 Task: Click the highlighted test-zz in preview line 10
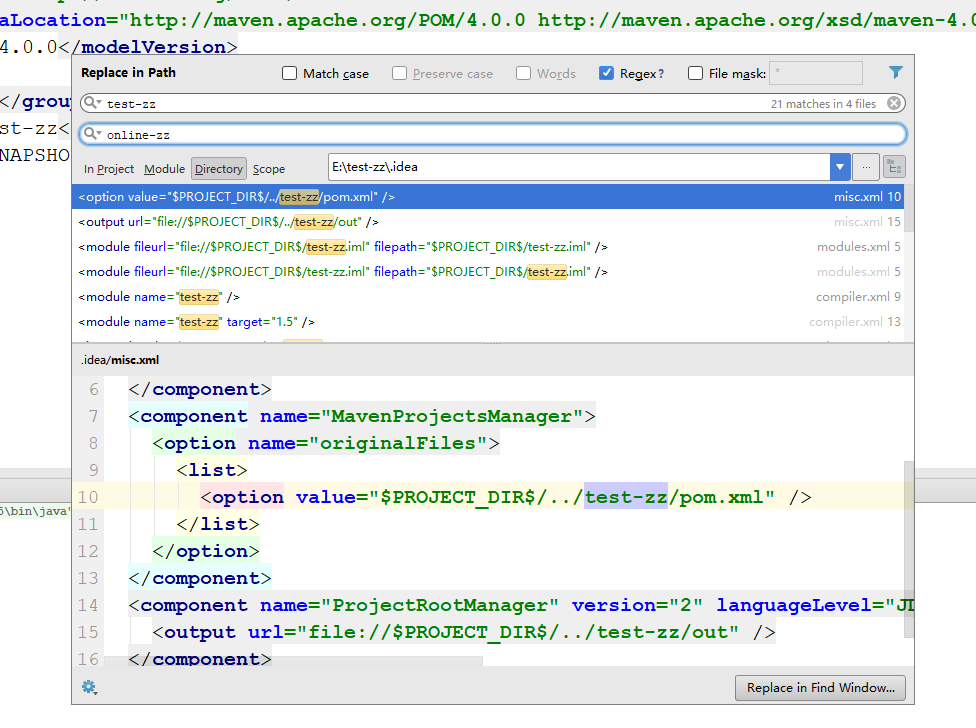(626, 497)
